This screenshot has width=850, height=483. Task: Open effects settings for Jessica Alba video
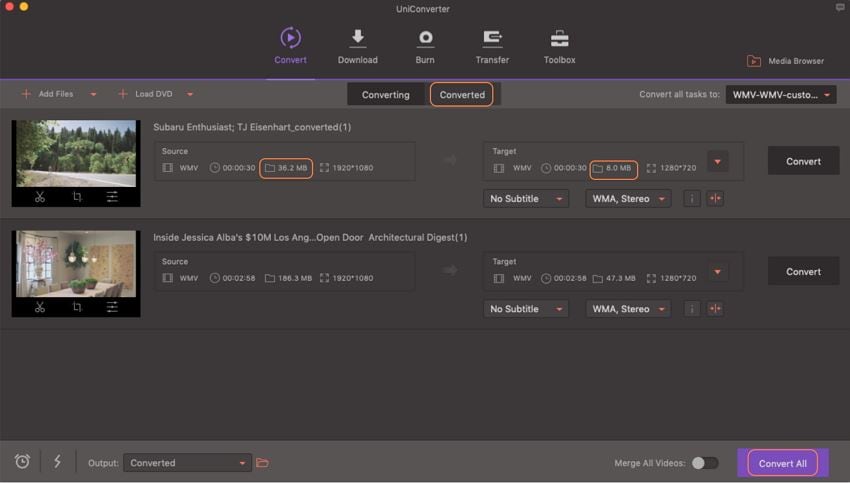pos(112,307)
